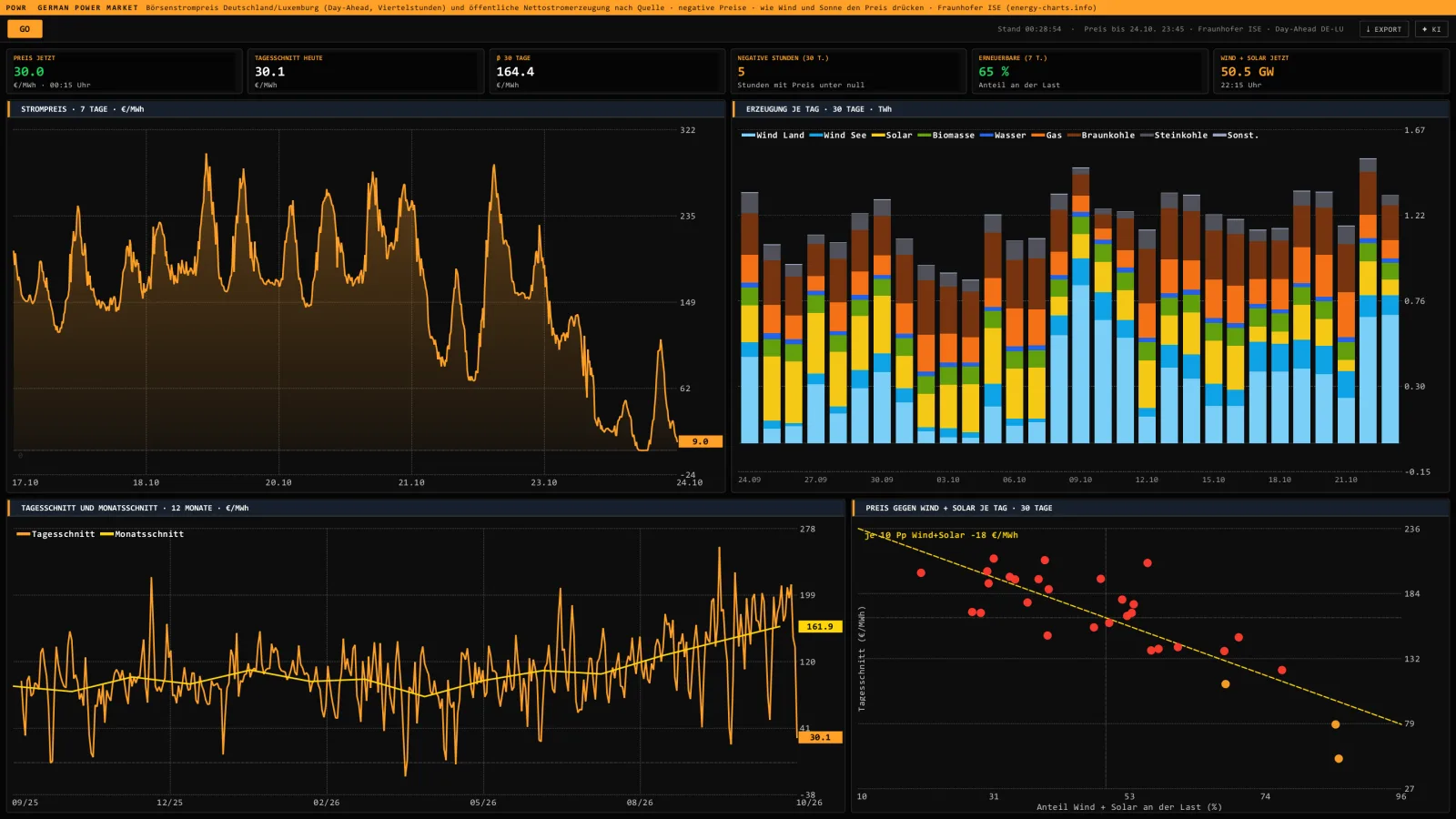Open the KI assistant button
This screenshot has width=1456, height=819.
pos(1431,29)
